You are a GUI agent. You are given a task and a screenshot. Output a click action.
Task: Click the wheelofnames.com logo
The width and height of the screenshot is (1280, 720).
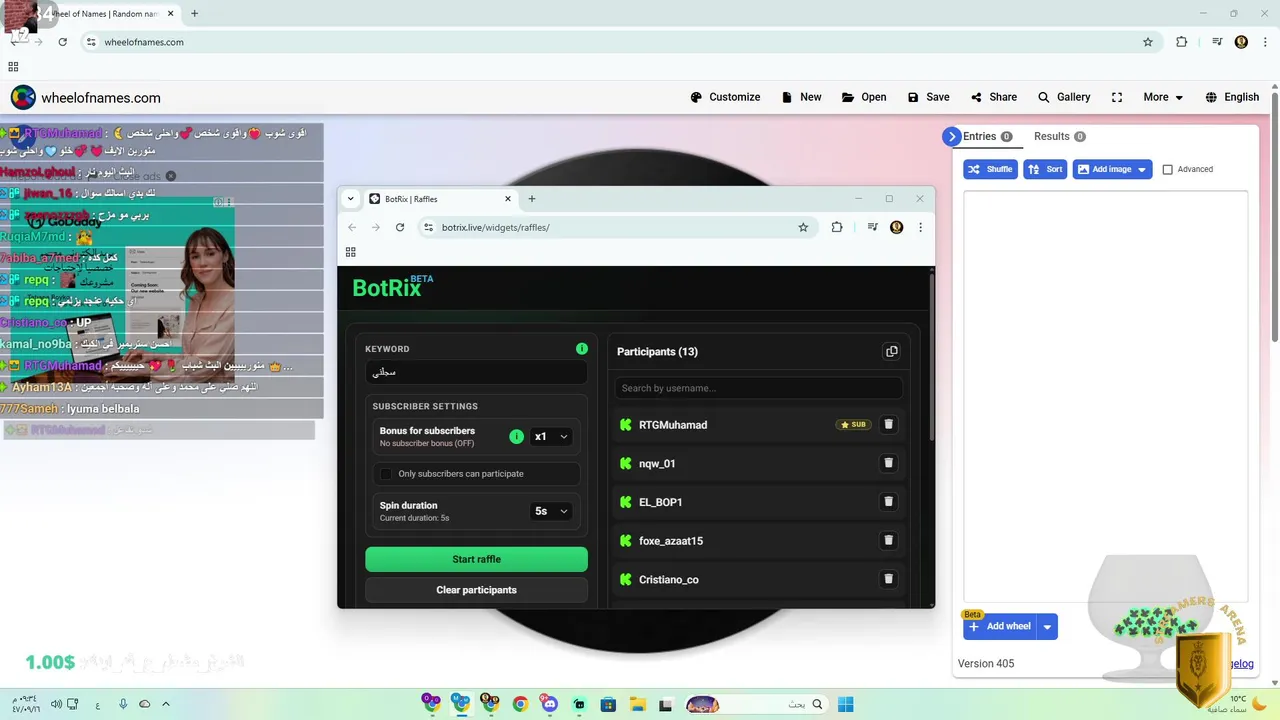[x=86, y=97]
